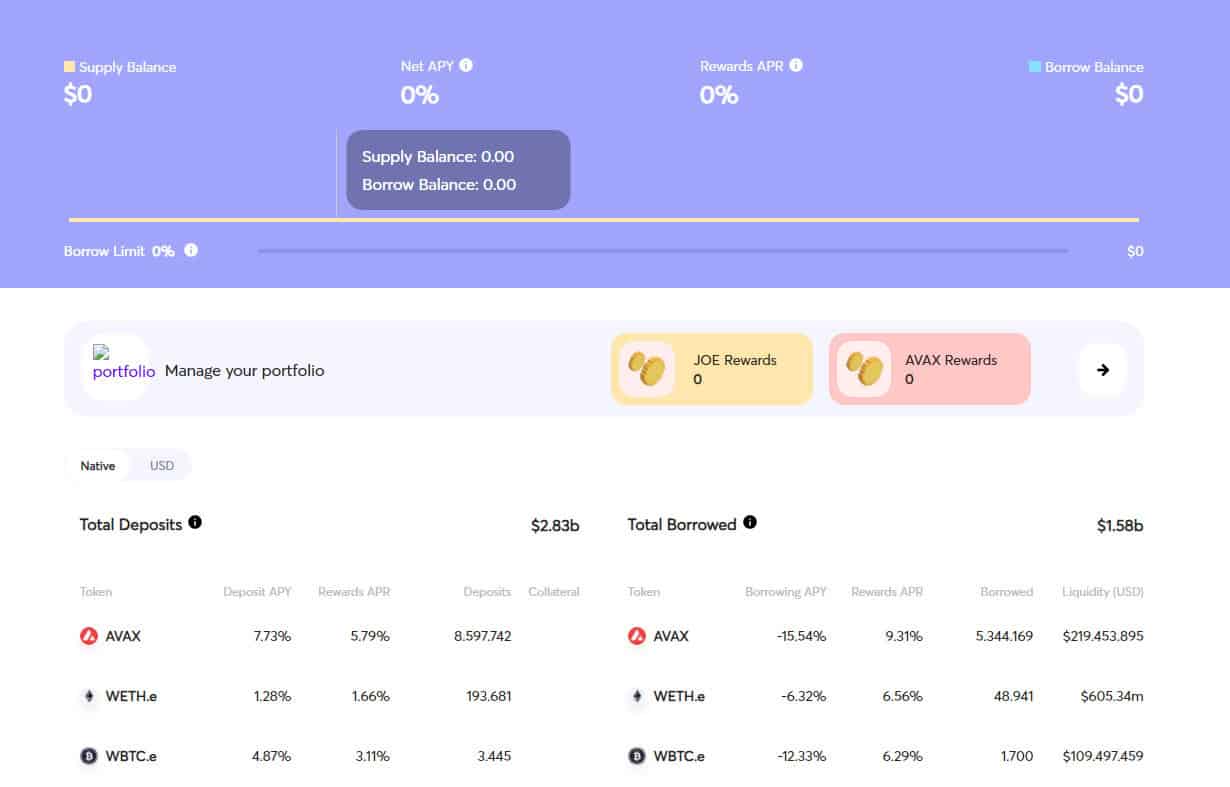The image size is (1230, 787).
Task: Switch to USD currency display
Action: coord(162,466)
